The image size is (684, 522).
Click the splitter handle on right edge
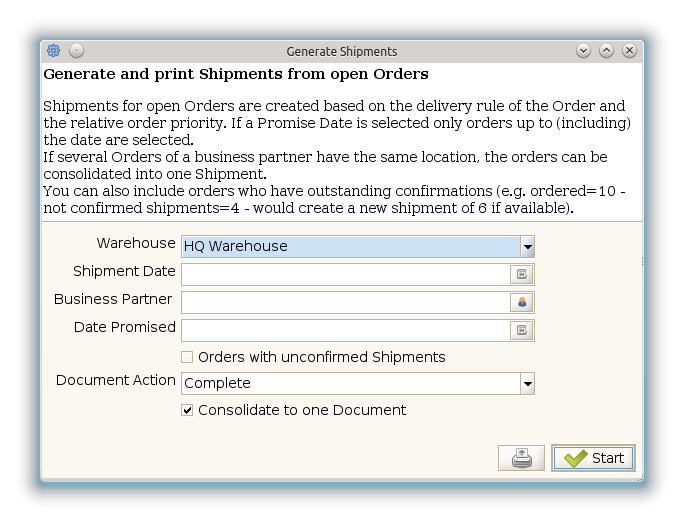point(641,262)
